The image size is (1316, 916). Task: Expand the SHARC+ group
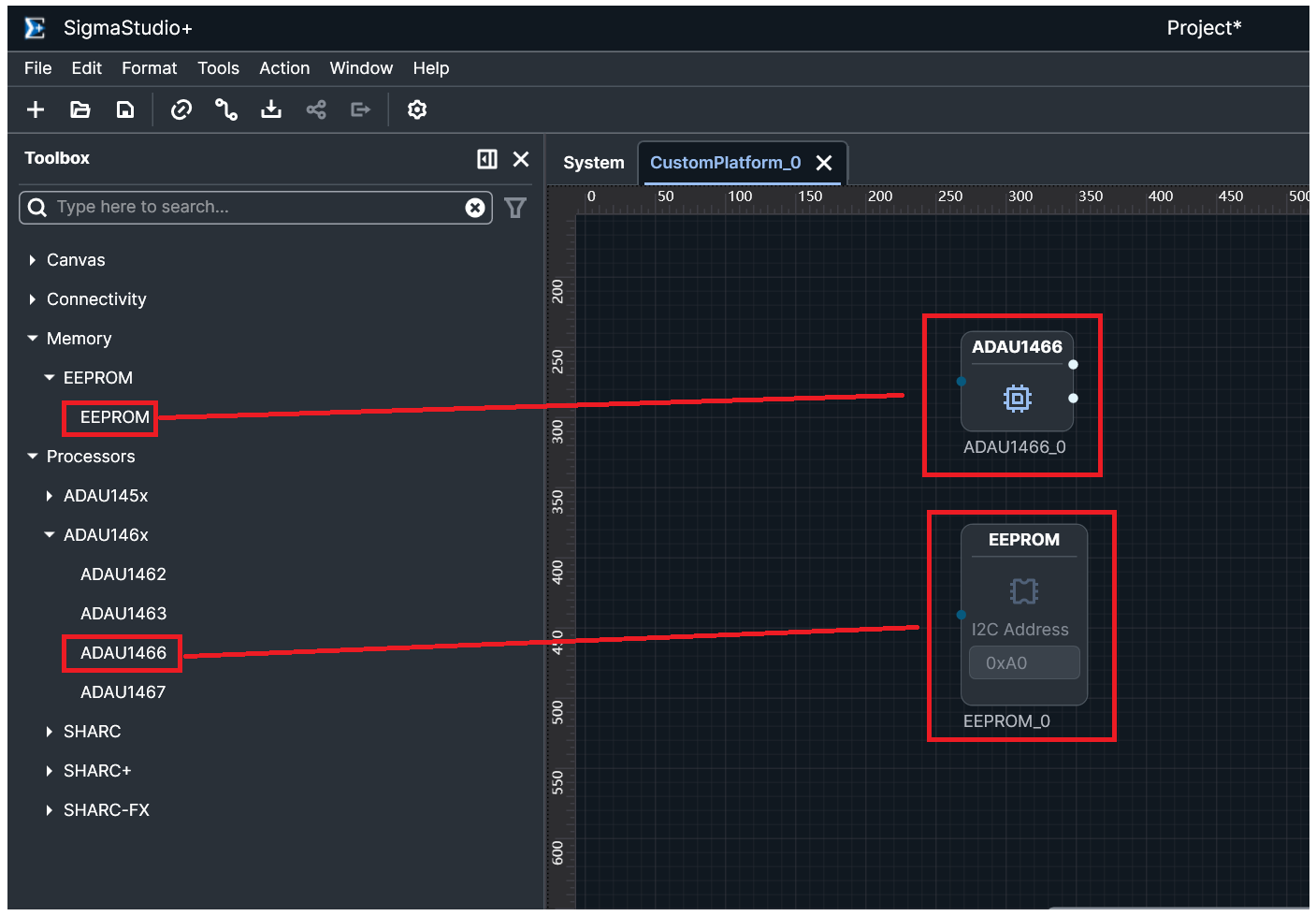coord(50,771)
